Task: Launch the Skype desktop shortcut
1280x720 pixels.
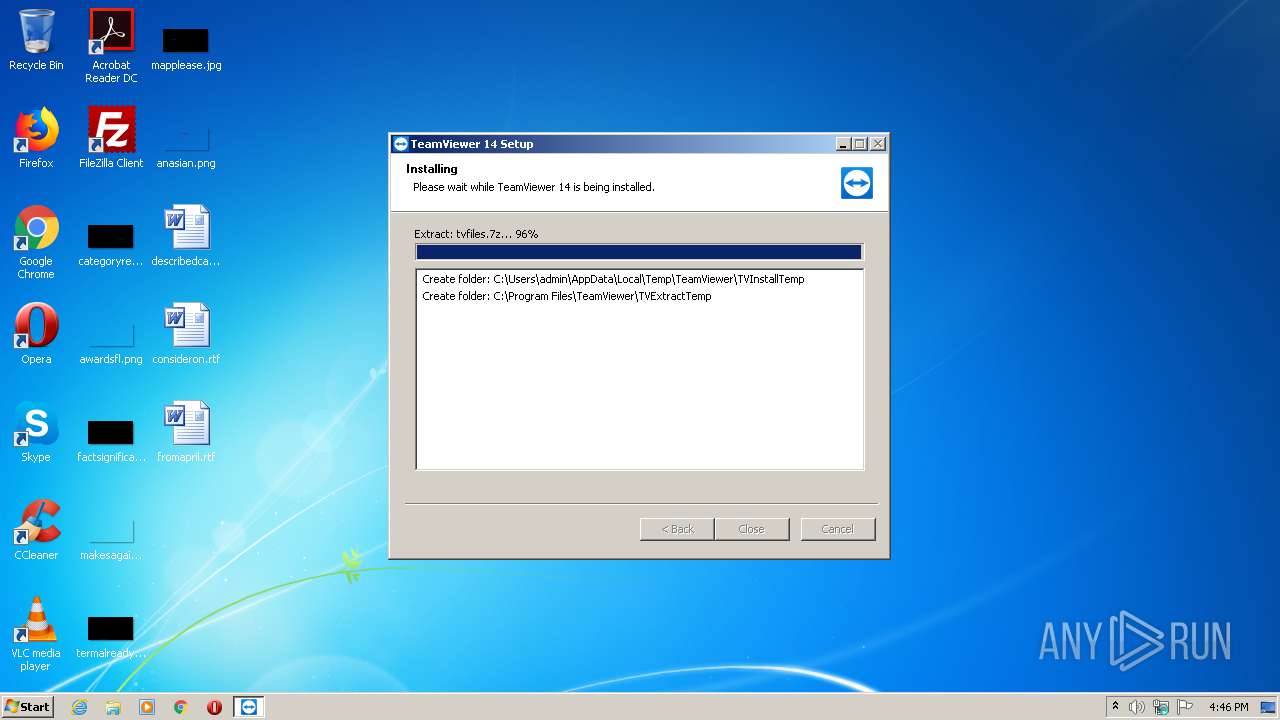Action: [x=36, y=432]
